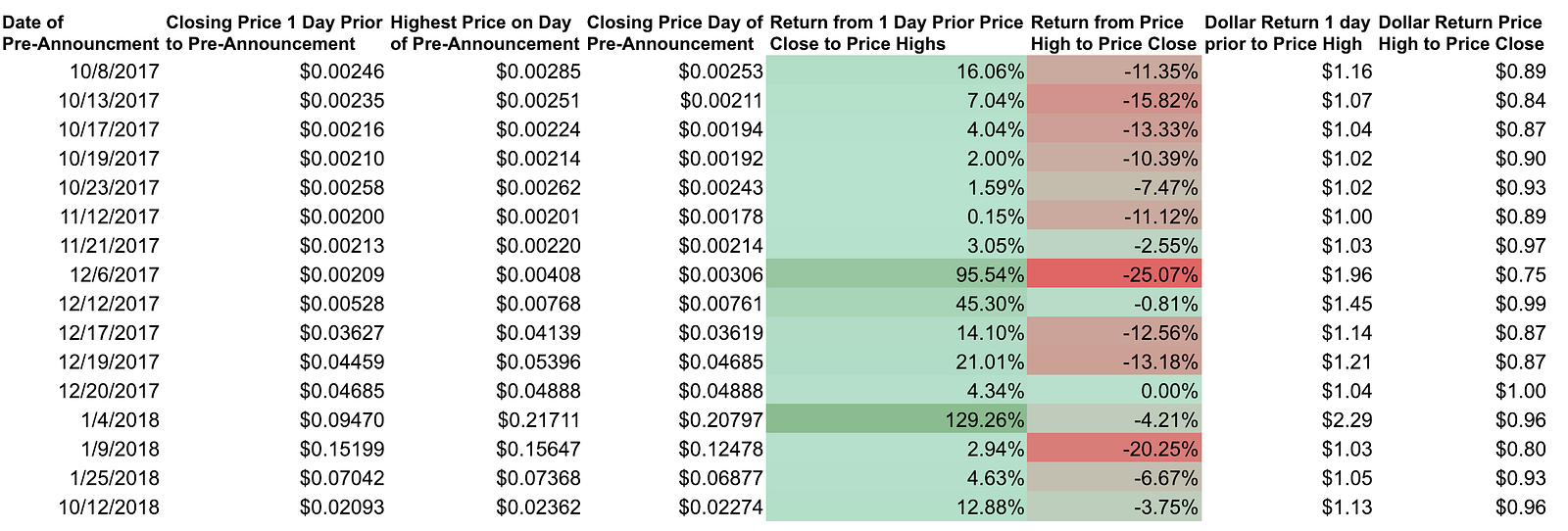The height and width of the screenshot is (531, 1568).
Task: Select the "Highest Price on Day" column header
Action: 484,33
